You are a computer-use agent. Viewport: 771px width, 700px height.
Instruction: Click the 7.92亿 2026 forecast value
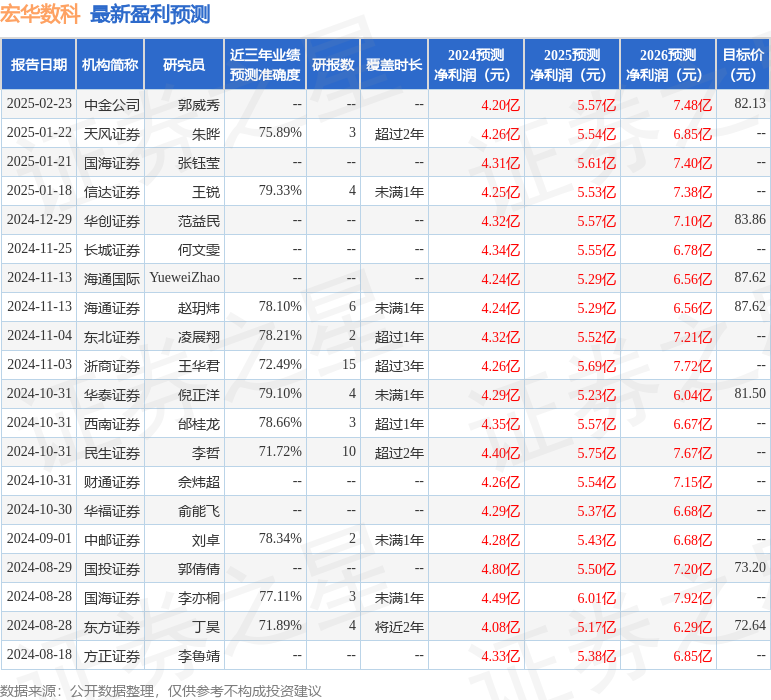(x=692, y=598)
